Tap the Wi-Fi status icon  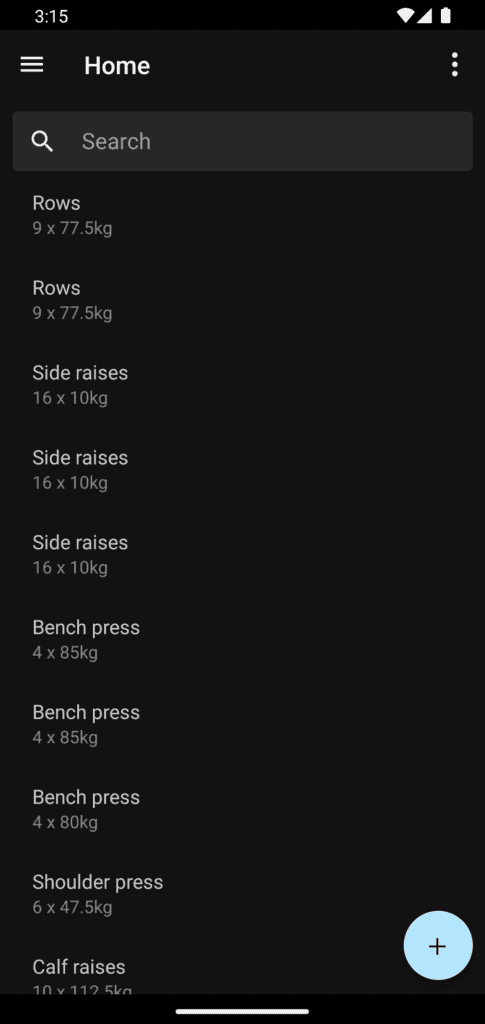tap(405, 16)
